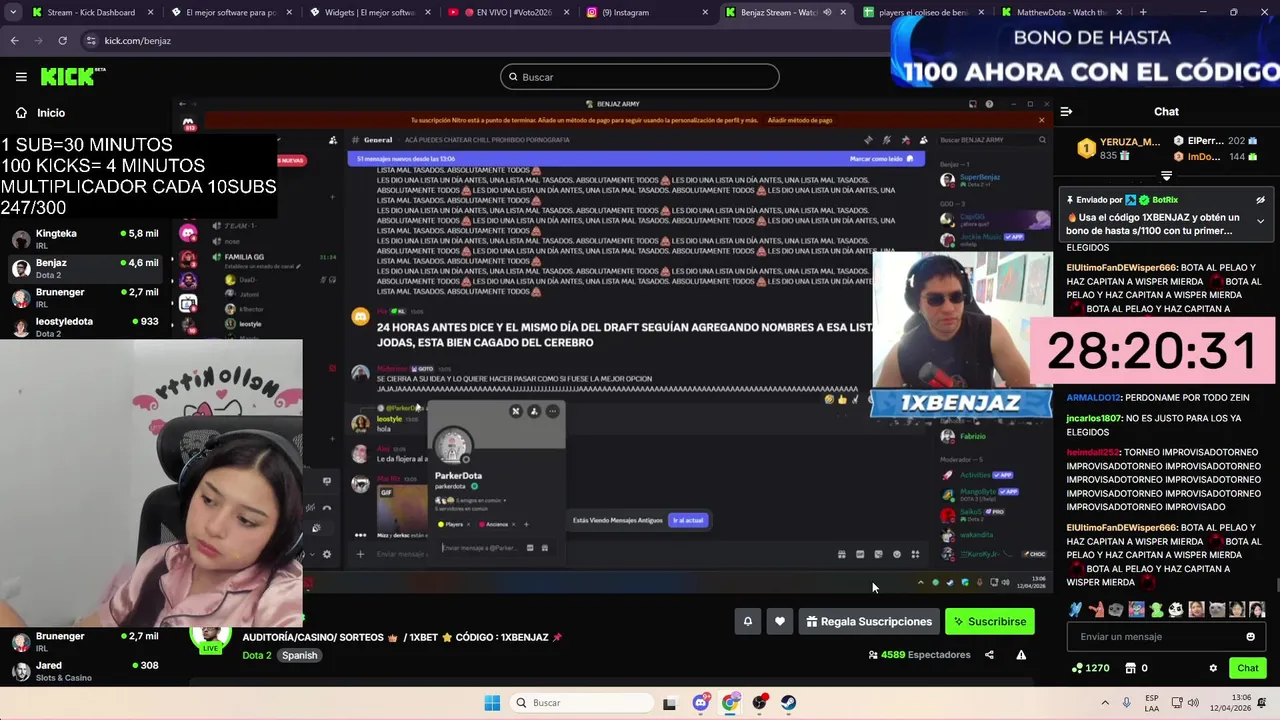Open the channel points shop icon
The height and width of the screenshot is (720, 1280).
pos(1130,668)
